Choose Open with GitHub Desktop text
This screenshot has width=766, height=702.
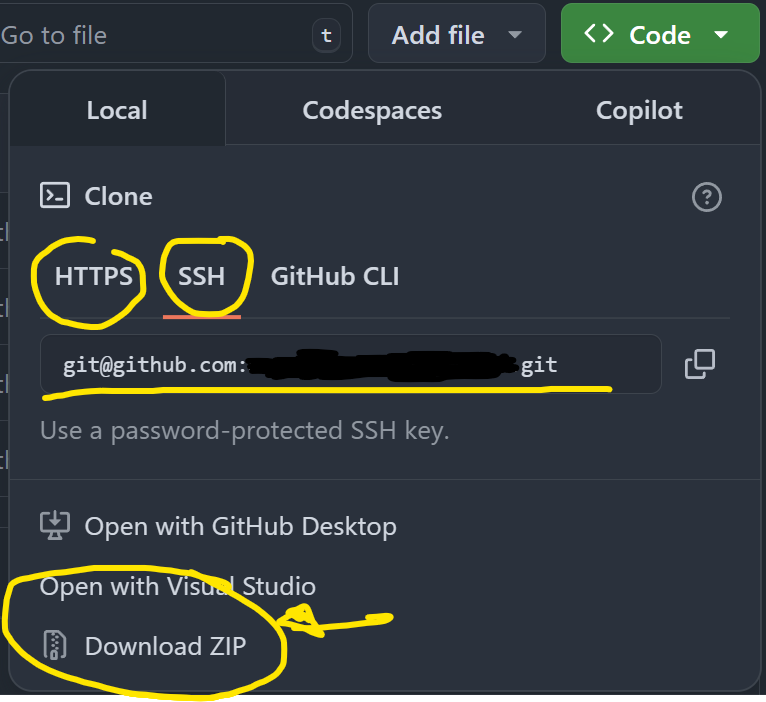(240, 526)
